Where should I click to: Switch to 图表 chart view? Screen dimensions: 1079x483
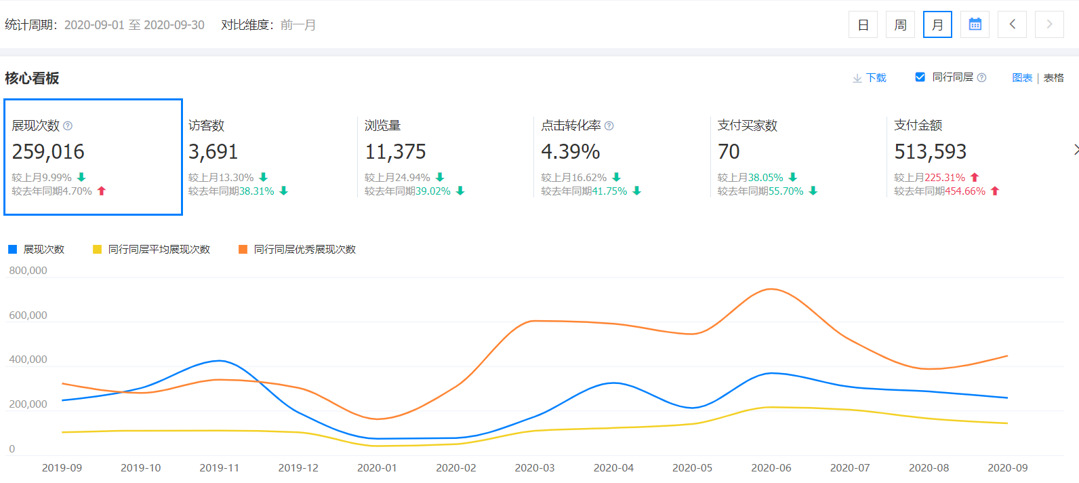(x=1021, y=78)
